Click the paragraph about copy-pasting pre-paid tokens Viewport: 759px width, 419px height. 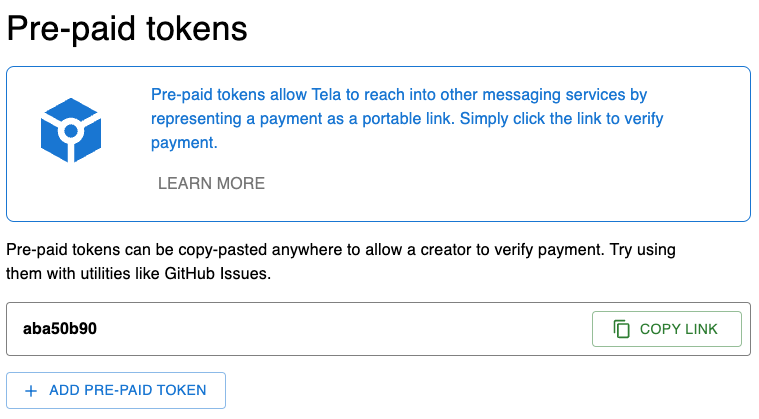coord(340,262)
